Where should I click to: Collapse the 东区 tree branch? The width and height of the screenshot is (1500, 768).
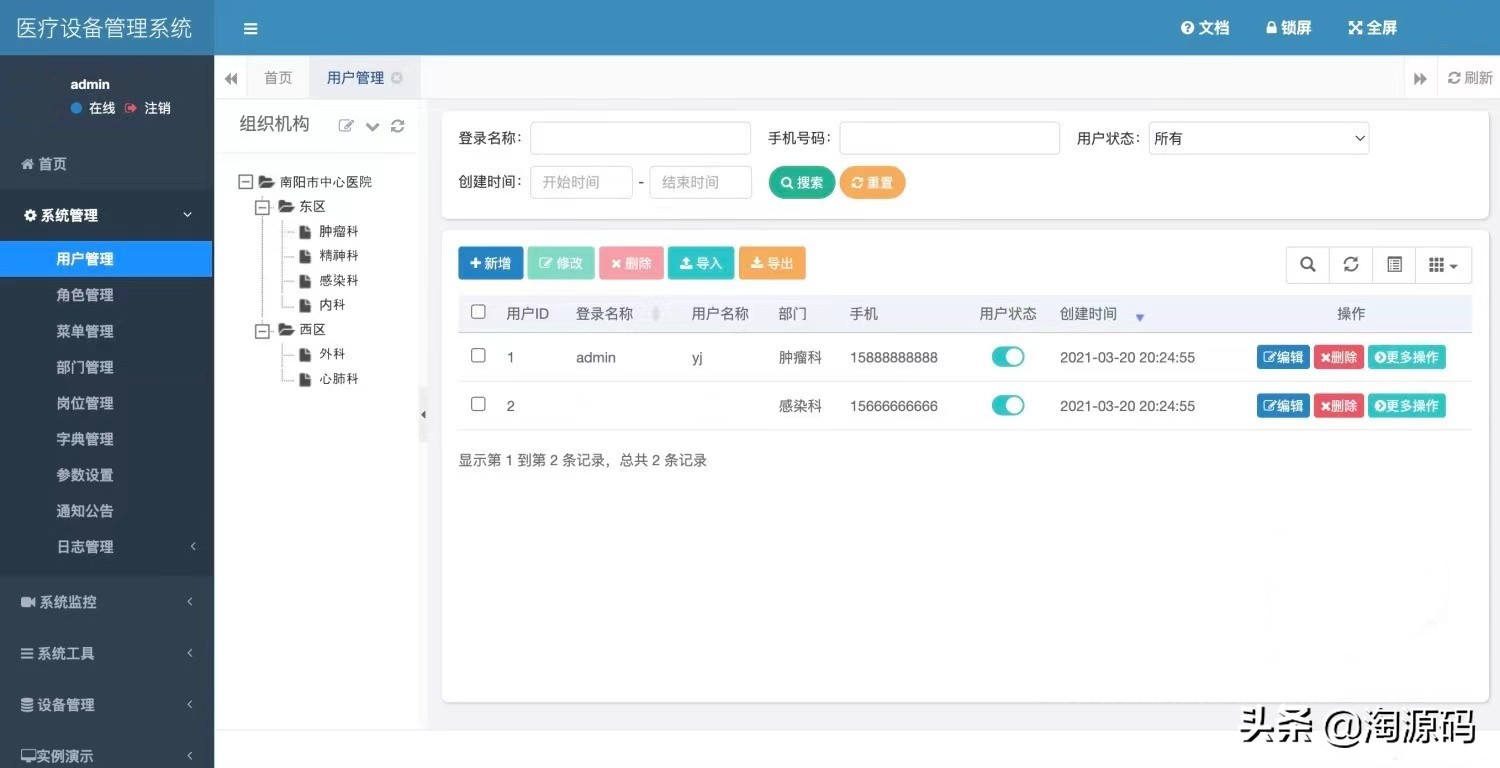pos(262,206)
